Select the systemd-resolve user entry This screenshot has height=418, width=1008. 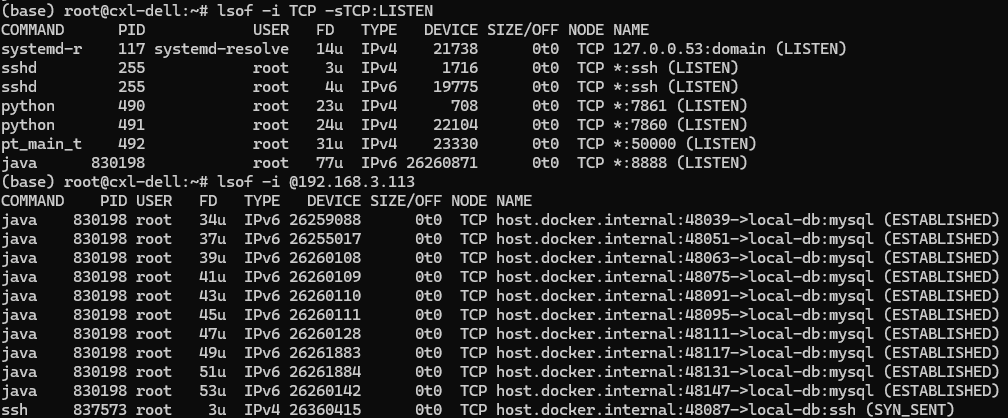[221, 48]
